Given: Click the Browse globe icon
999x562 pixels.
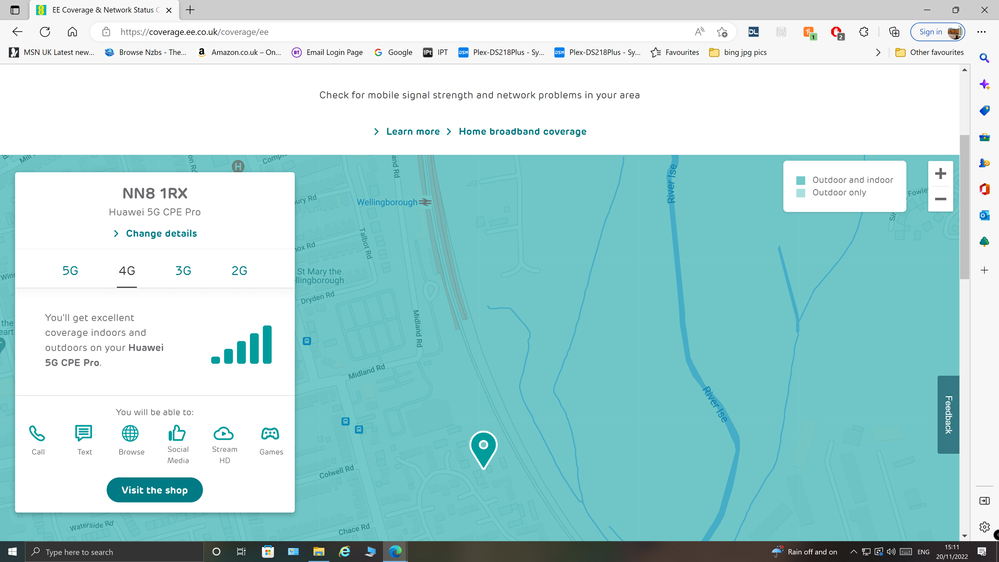Looking at the screenshot, I should (130, 433).
